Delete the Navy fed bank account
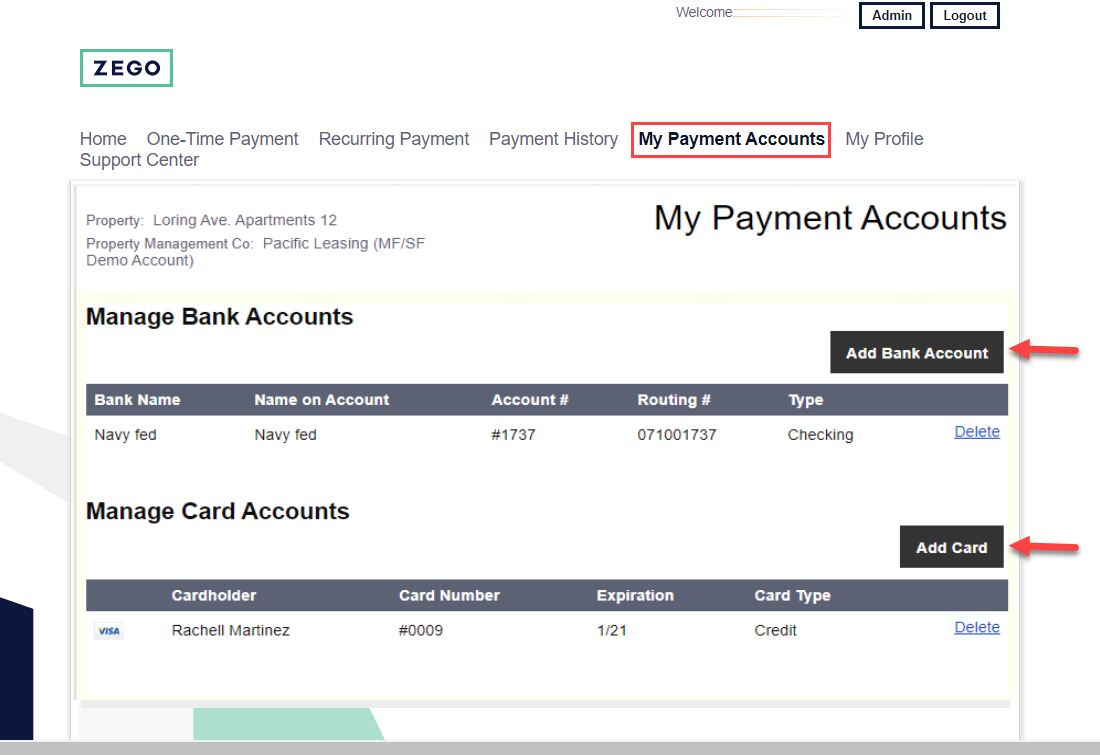Image resolution: width=1100 pixels, height=755 pixels. click(977, 431)
